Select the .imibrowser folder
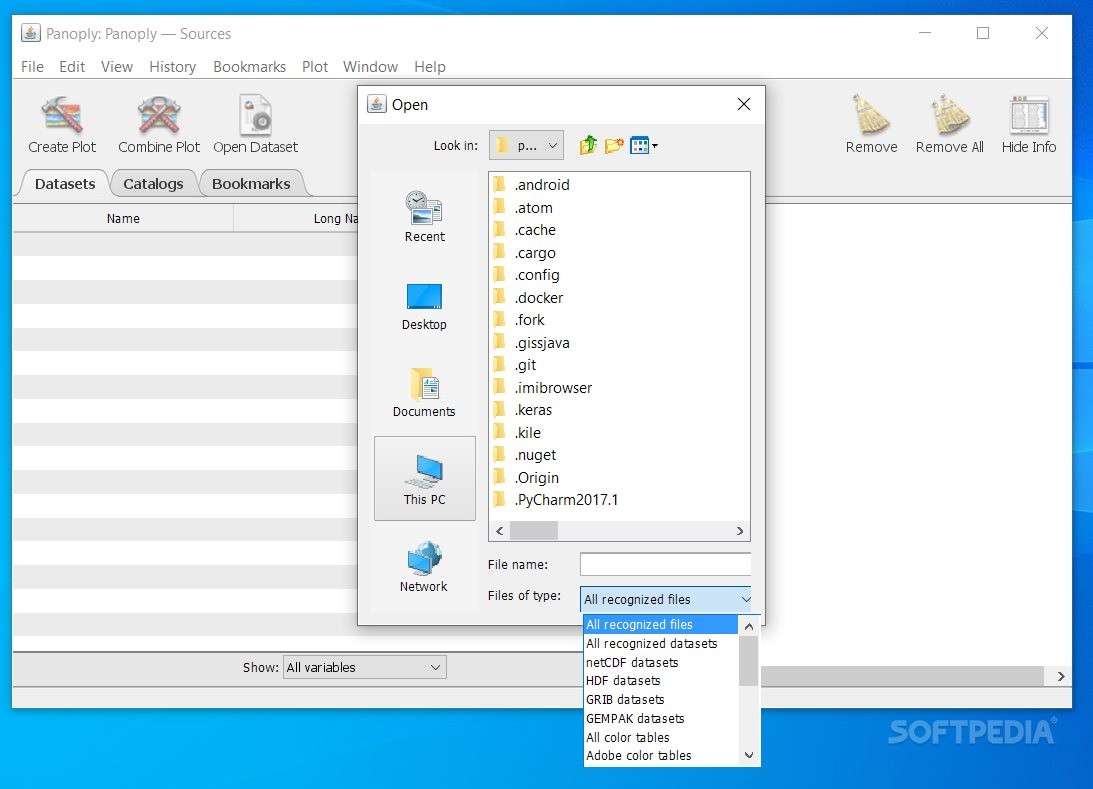This screenshot has width=1093, height=789. click(x=543, y=388)
